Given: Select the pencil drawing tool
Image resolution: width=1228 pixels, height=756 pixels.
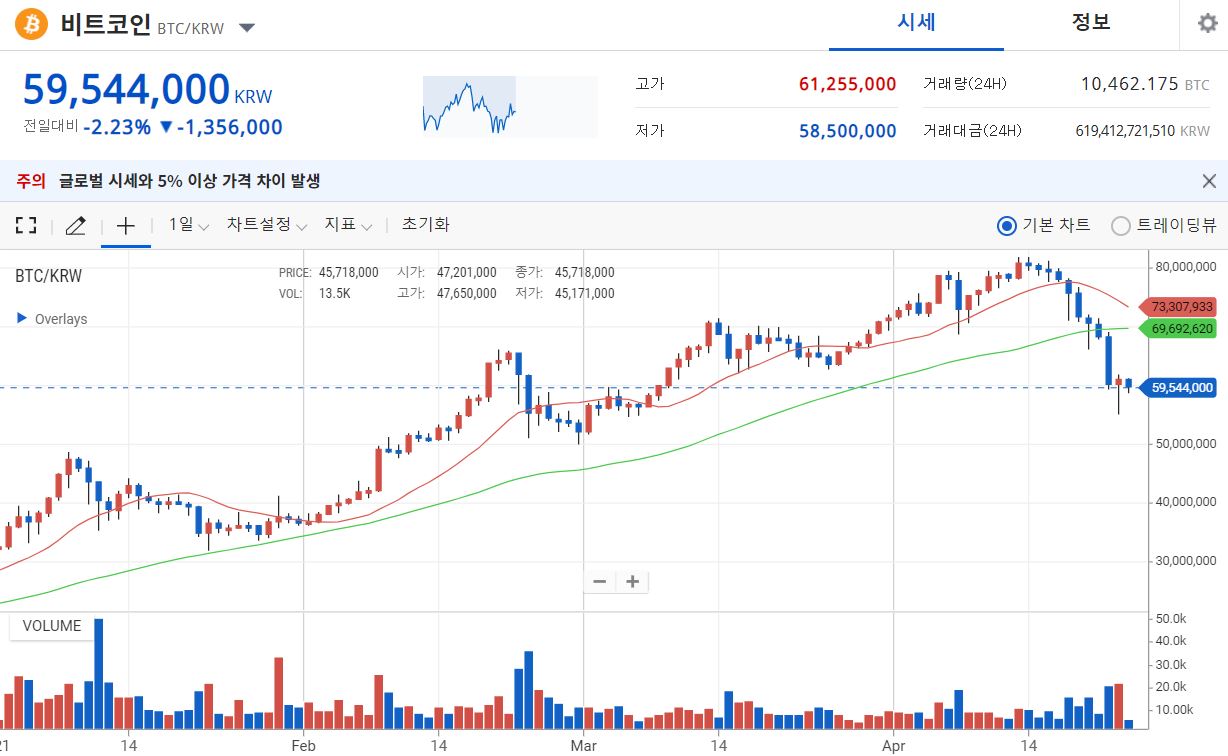Looking at the screenshot, I should (75, 226).
